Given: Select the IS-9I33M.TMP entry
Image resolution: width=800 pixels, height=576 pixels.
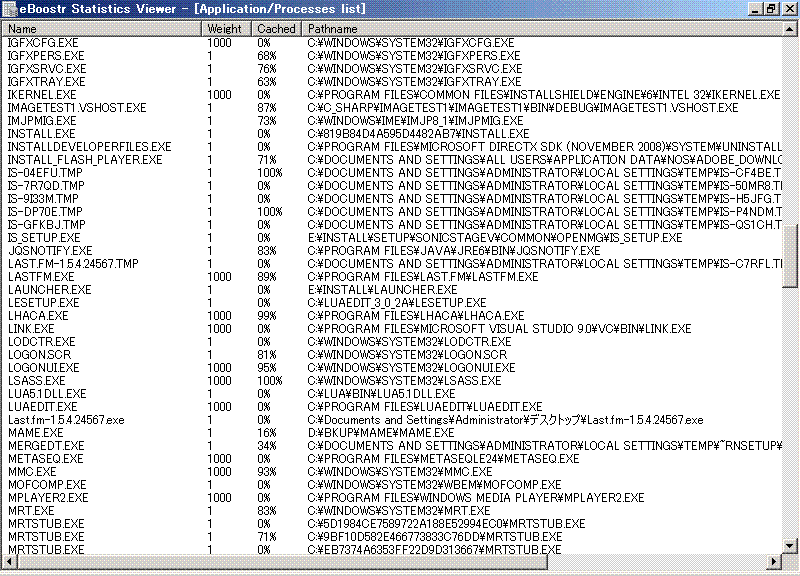Looking at the screenshot, I should (x=392, y=199).
